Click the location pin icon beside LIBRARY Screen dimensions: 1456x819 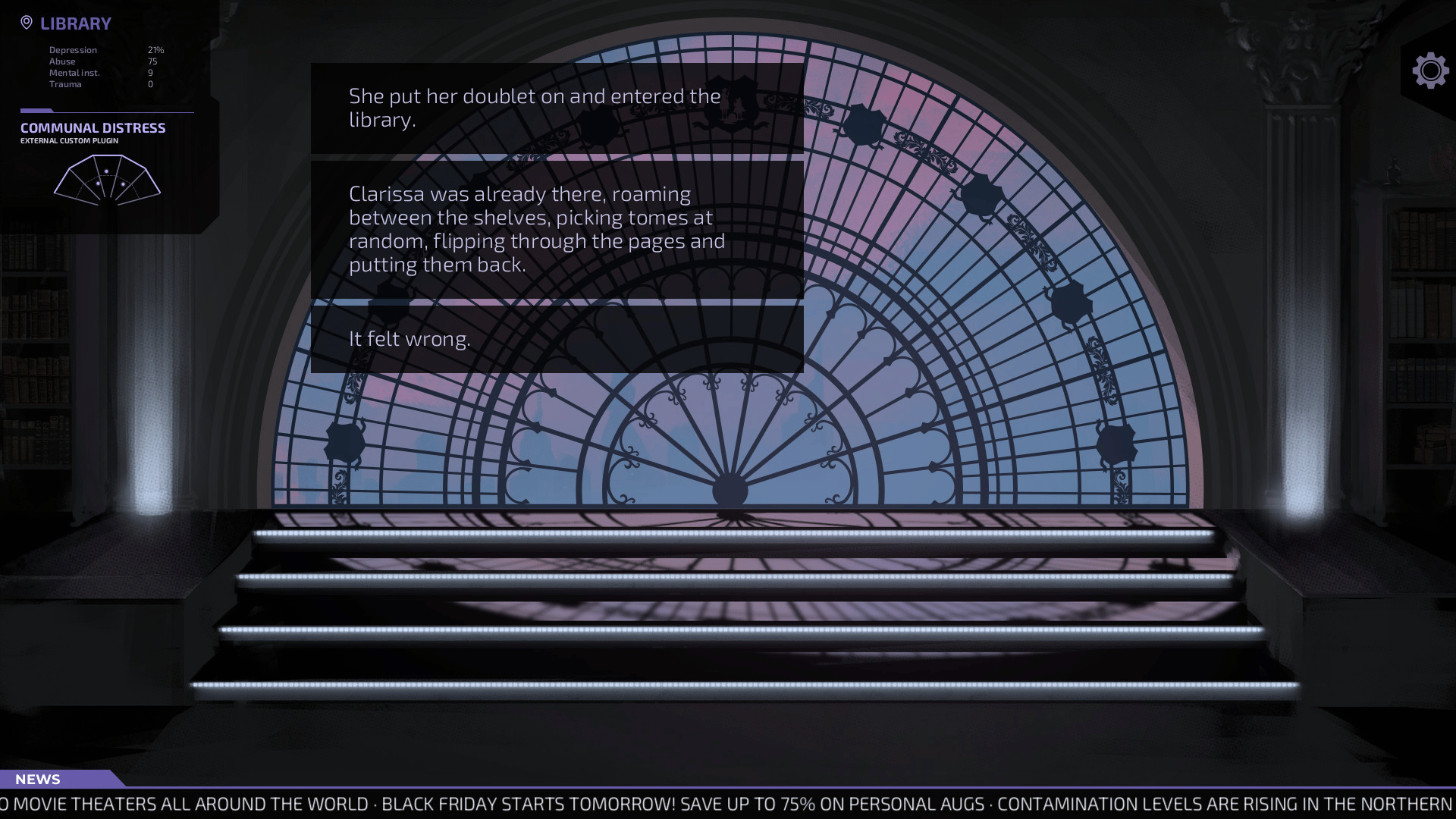point(27,23)
